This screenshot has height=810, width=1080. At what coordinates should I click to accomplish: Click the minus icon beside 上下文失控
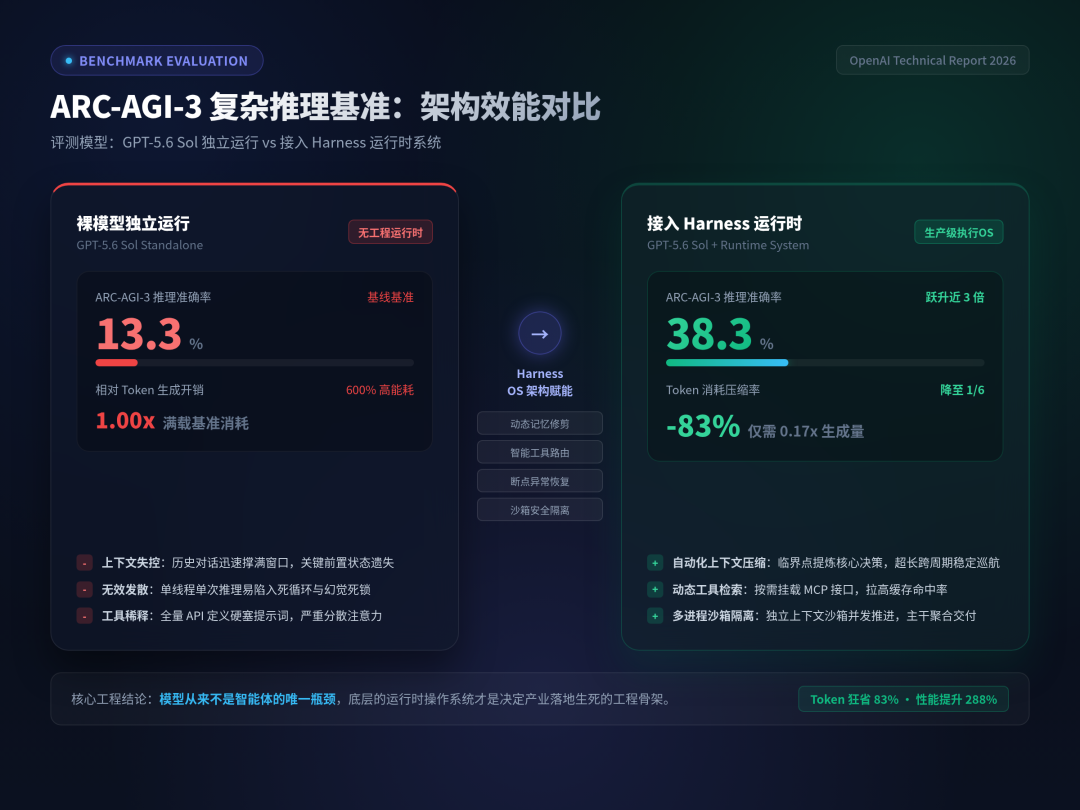(85, 563)
